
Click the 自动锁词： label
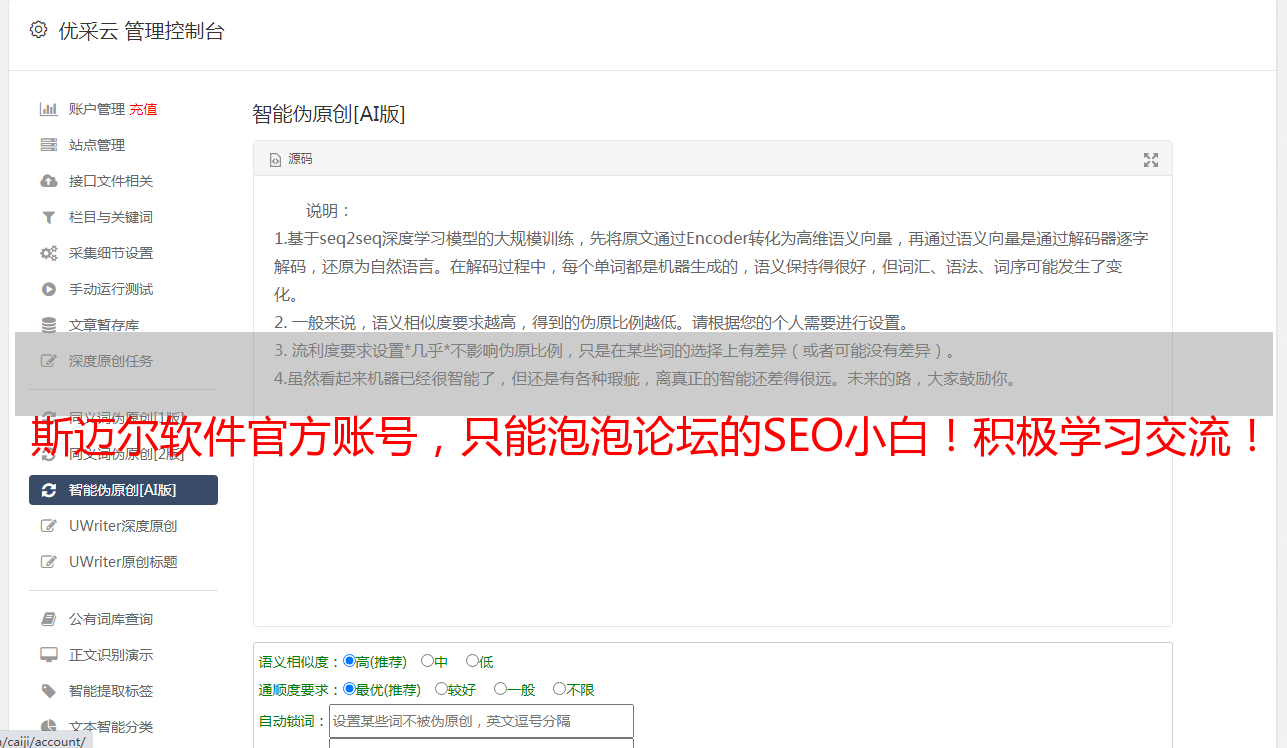pyautogui.click(x=293, y=721)
